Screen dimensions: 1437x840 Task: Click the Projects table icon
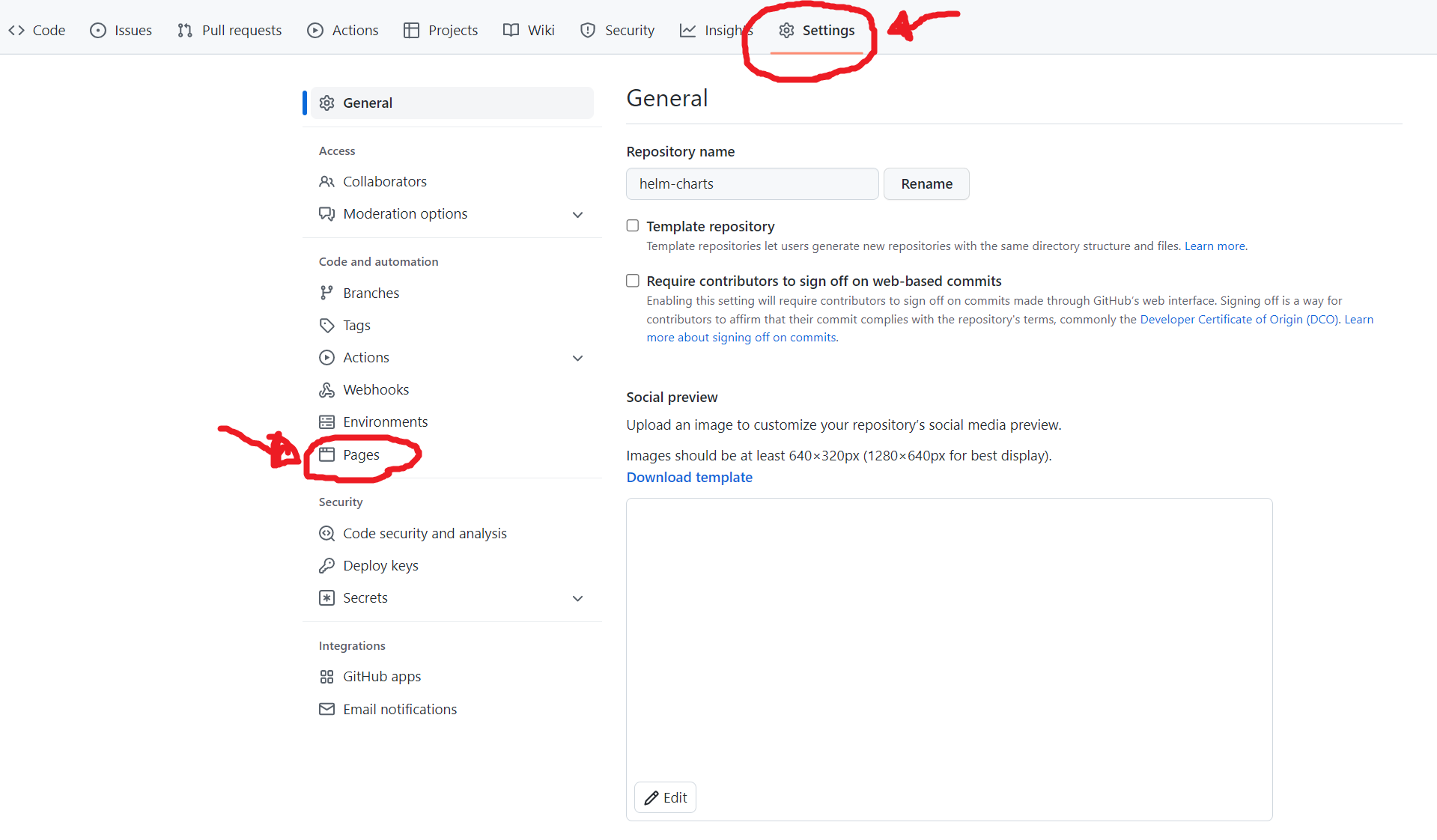411,30
